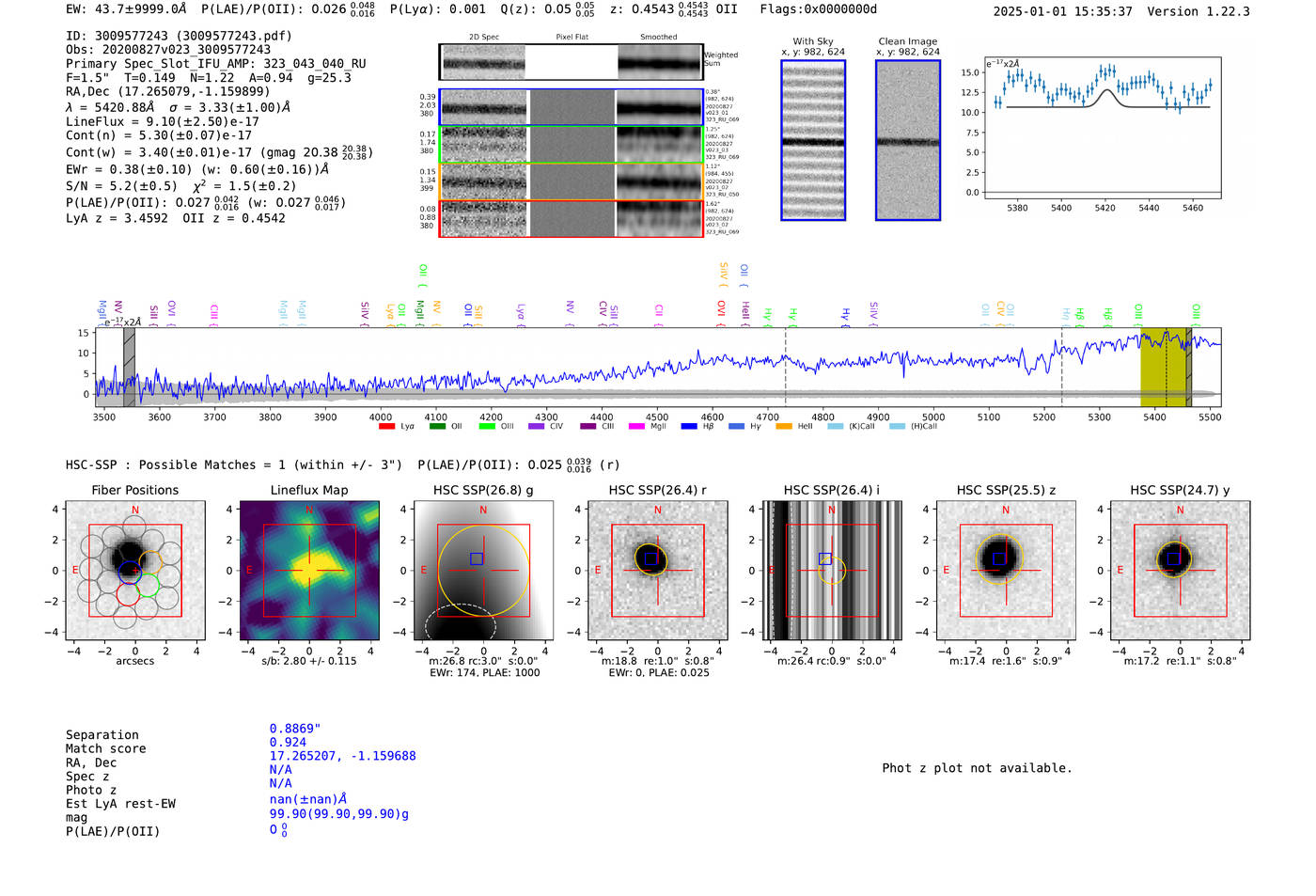Select the Separation value 0.8869"

tap(295, 729)
